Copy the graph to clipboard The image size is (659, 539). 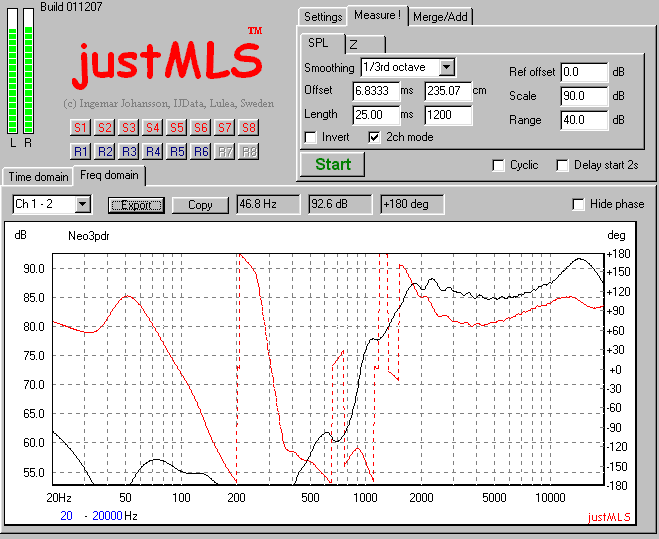click(200, 205)
